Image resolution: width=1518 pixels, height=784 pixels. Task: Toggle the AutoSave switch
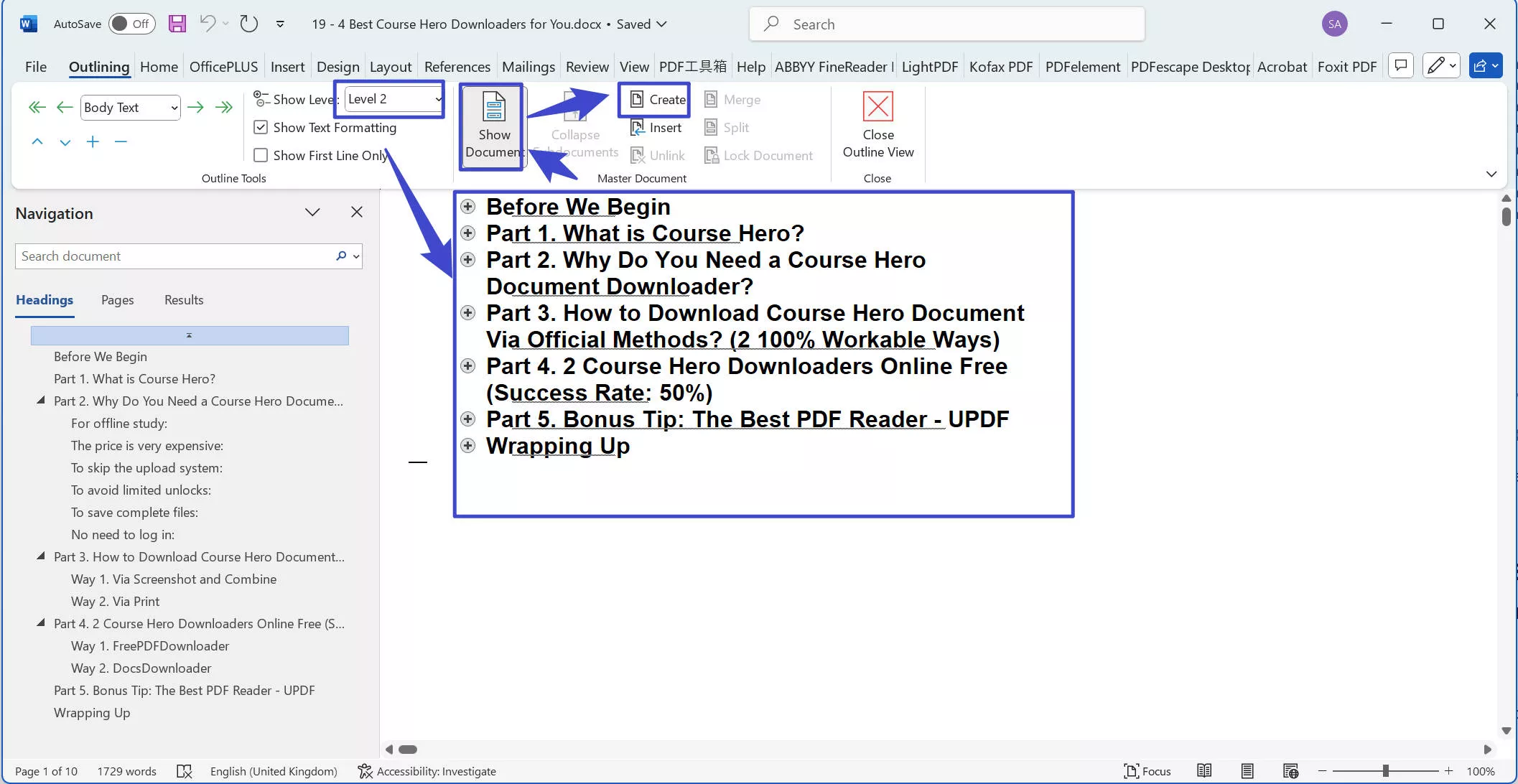coord(131,24)
